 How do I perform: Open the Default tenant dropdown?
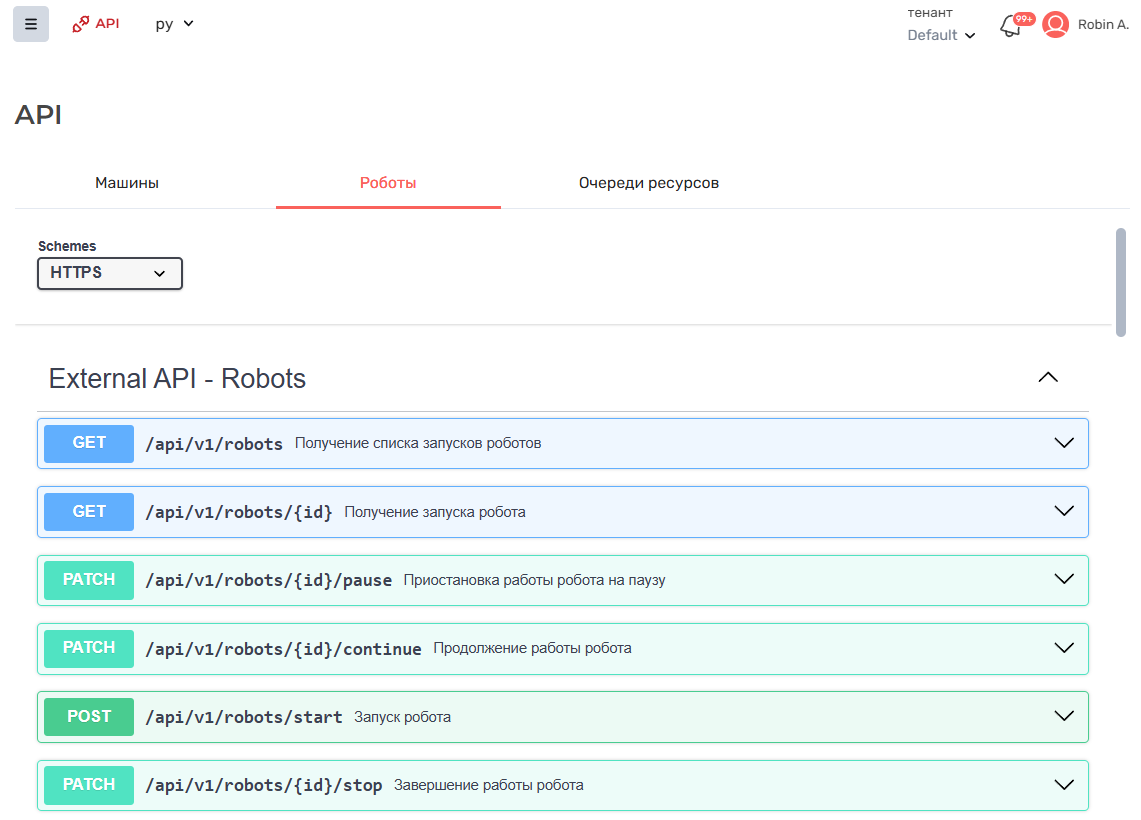[940, 35]
